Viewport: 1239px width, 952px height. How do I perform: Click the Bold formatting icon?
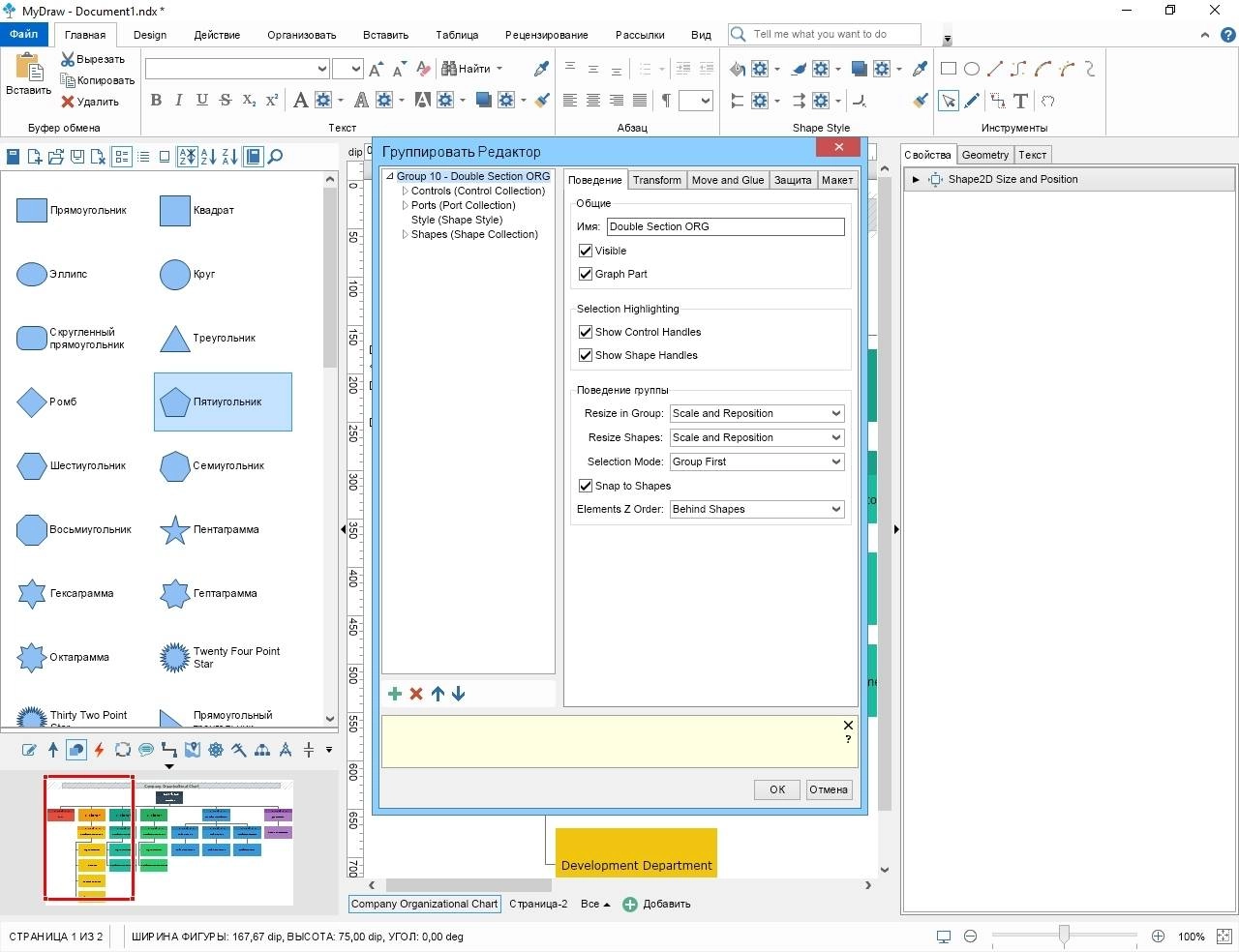point(156,100)
